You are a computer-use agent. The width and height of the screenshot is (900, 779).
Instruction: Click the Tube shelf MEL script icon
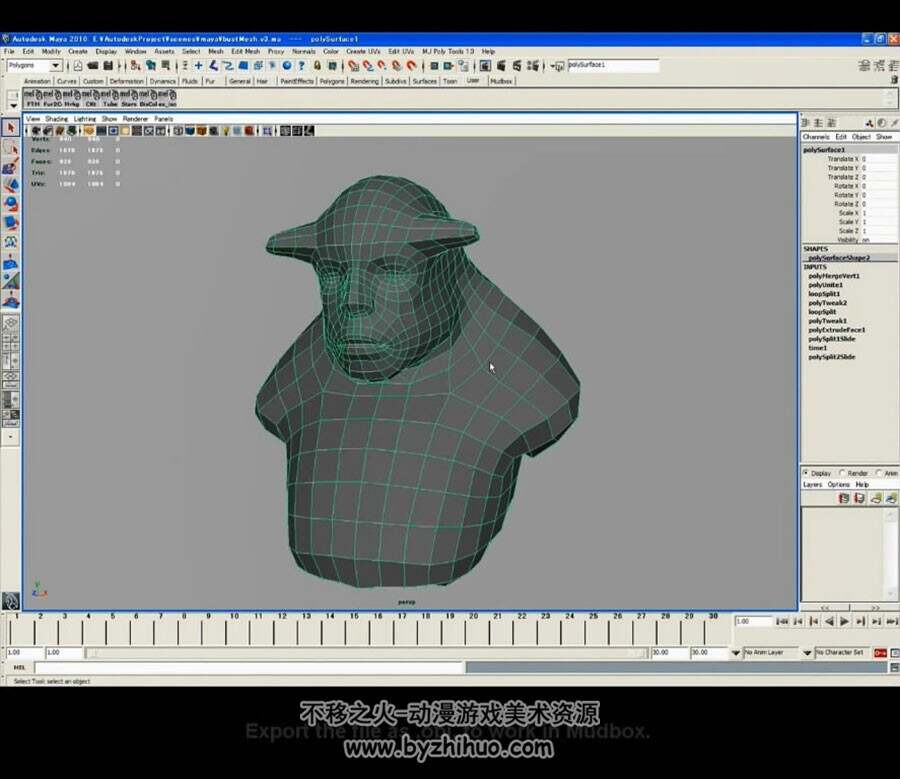110,98
